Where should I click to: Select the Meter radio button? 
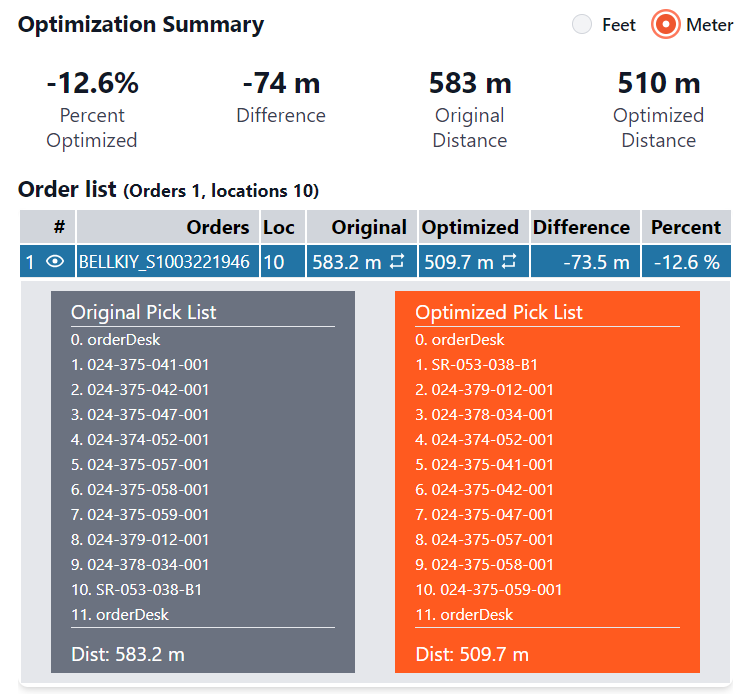[x=665, y=25]
